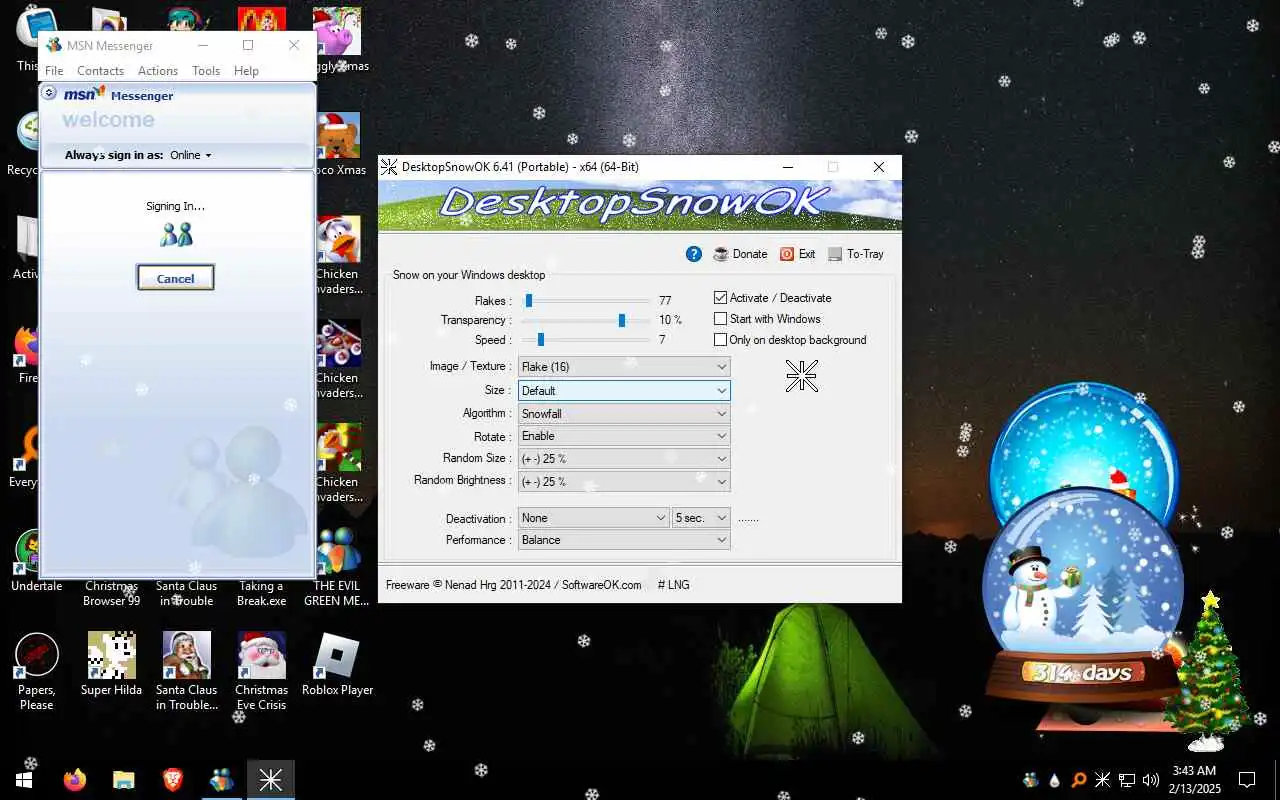
Task: Select the Roblox Player desktop icon
Action: tap(337, 664)
